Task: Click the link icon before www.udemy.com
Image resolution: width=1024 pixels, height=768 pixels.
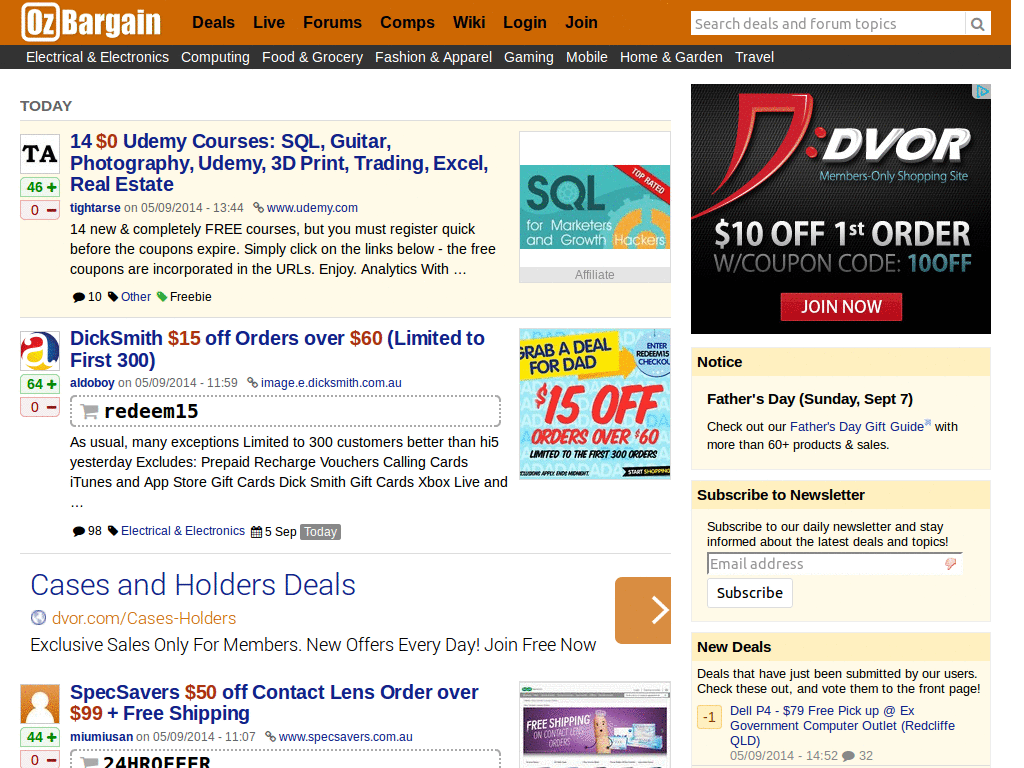Action: [x=259, y=208]
